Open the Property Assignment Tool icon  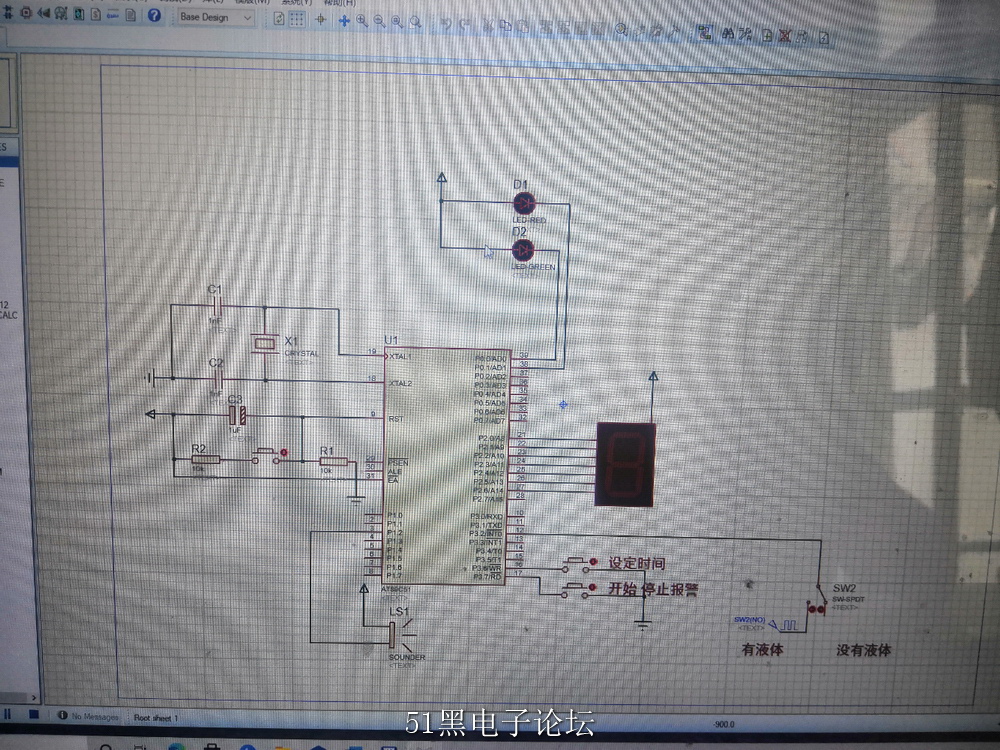click(744, 34)
